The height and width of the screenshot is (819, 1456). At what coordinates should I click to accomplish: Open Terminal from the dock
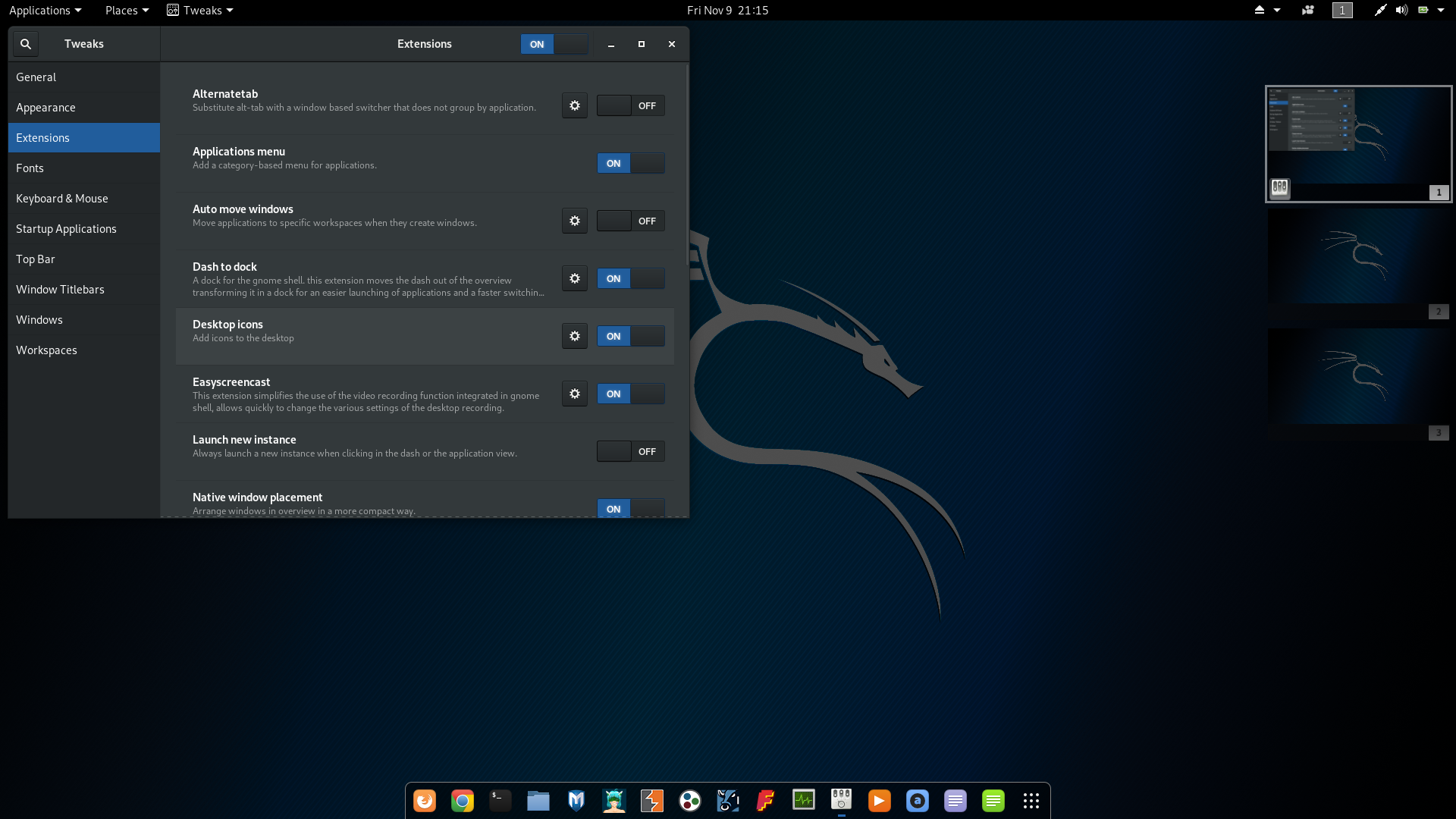pyautogui.click(x=500, y=801)
